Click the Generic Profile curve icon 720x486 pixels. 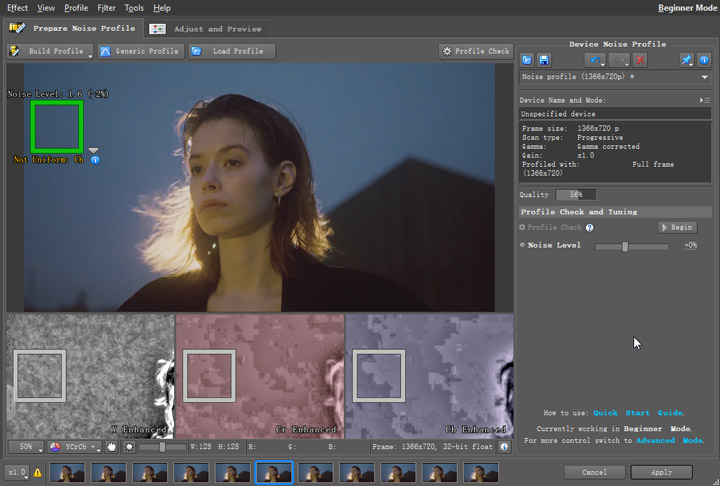105,51
